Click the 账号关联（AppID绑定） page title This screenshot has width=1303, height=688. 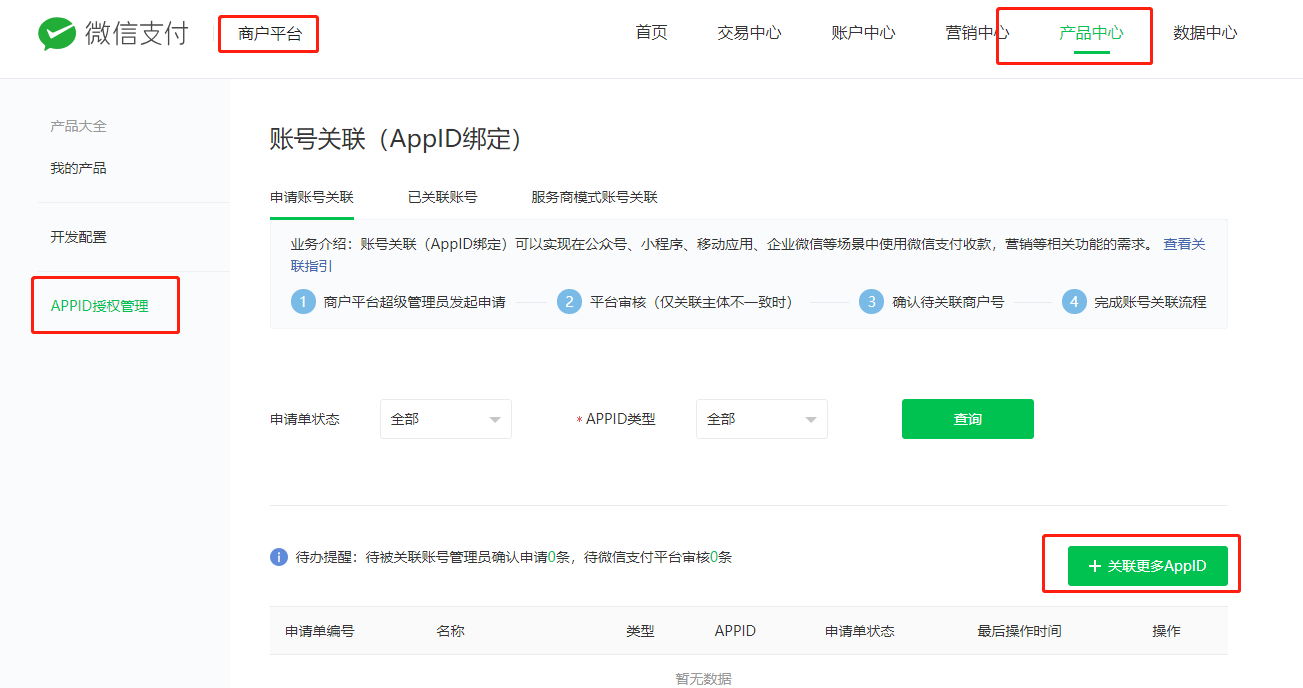coord(398,139)
